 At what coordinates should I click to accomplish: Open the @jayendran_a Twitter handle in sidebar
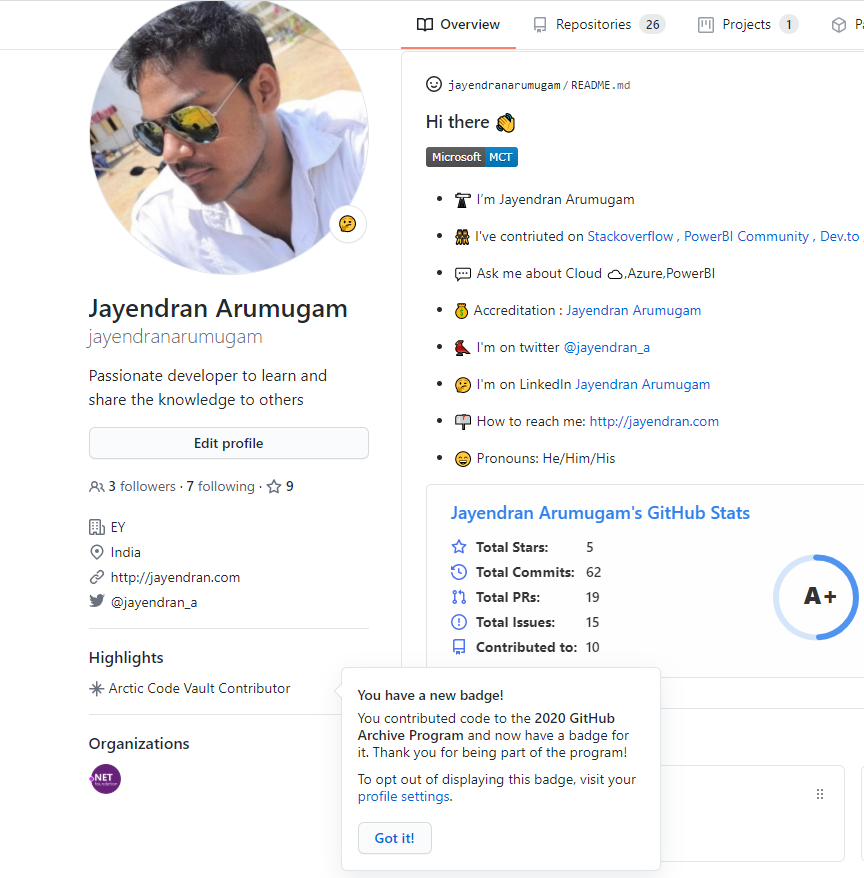154,603
